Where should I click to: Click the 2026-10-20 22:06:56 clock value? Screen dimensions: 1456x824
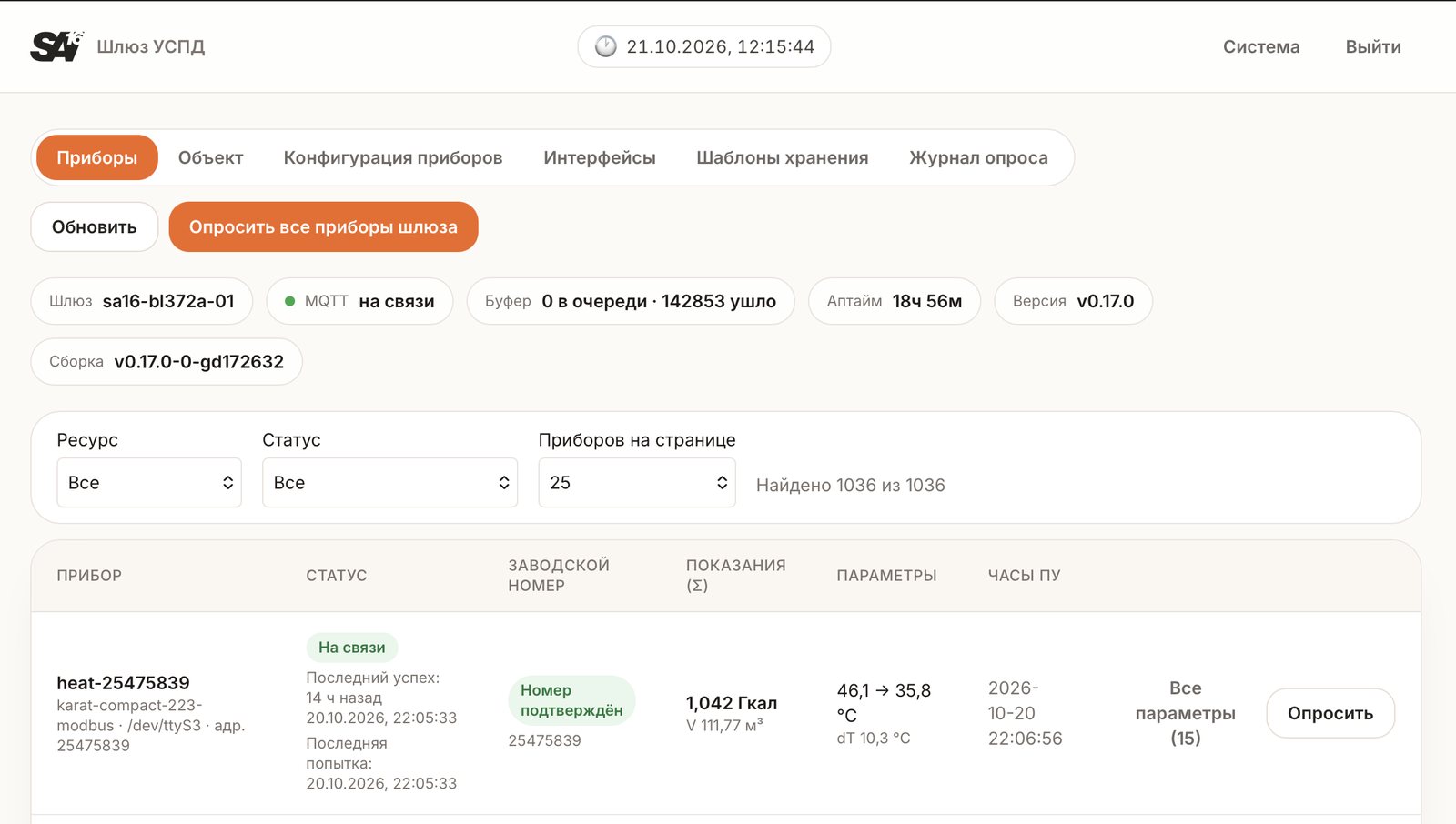1026,713
